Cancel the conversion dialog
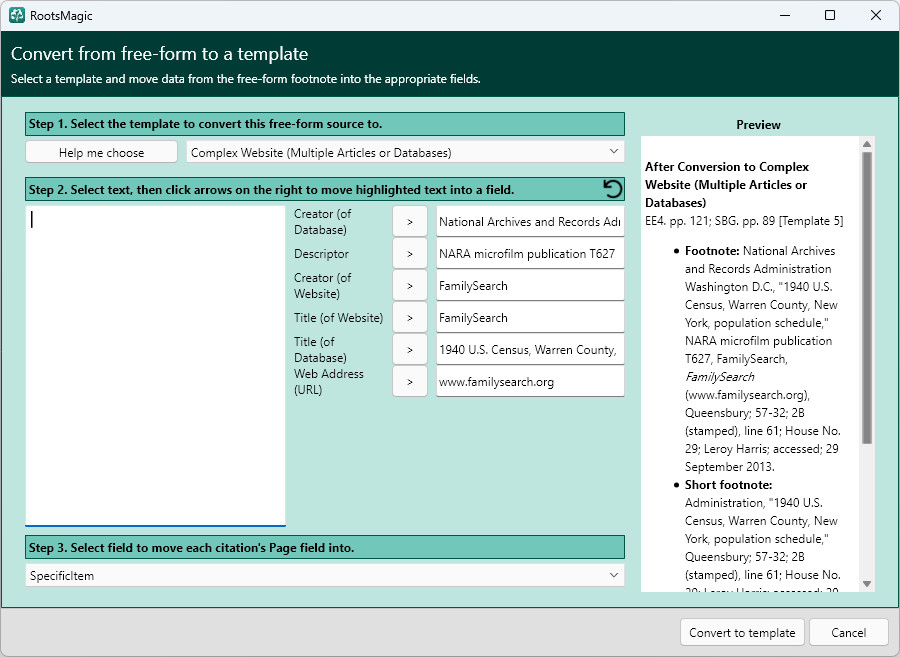 coord(848,632)
